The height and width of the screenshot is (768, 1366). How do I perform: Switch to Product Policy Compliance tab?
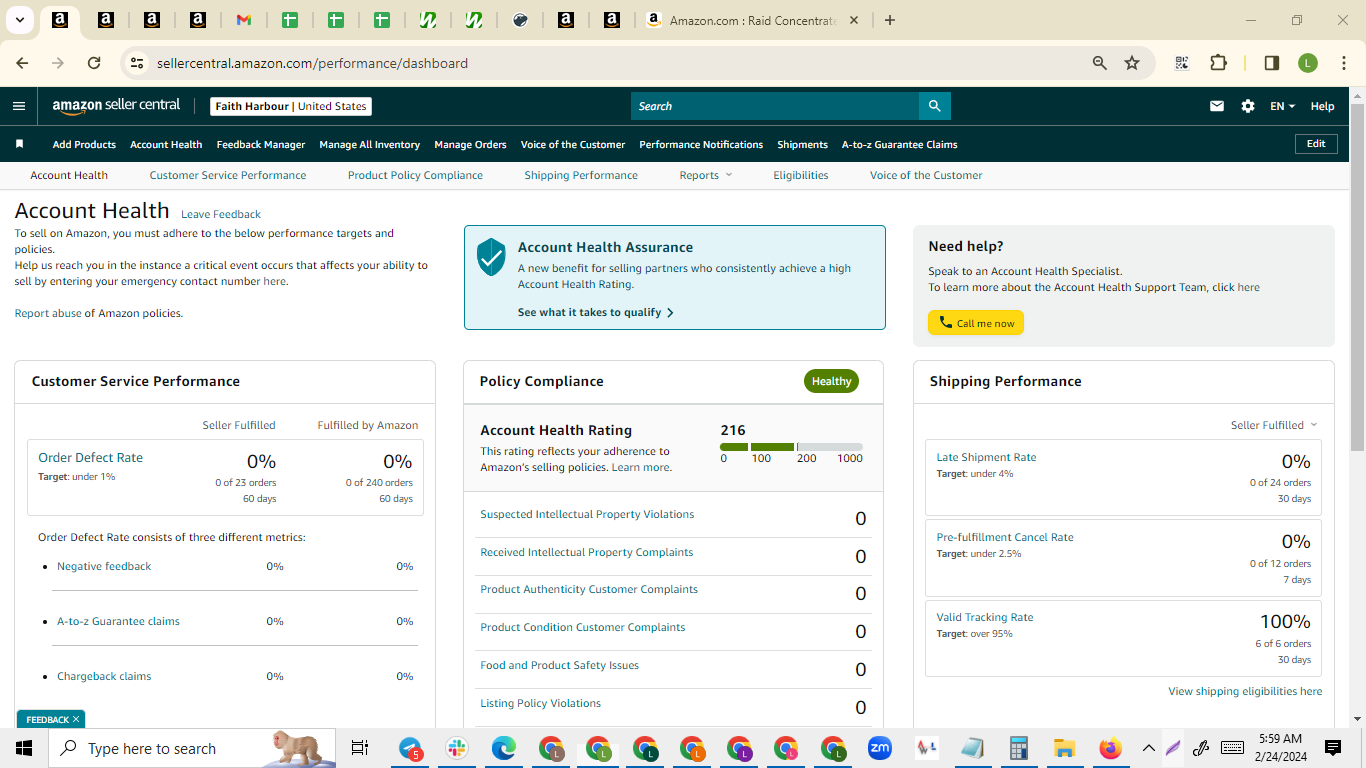point(415,175)
